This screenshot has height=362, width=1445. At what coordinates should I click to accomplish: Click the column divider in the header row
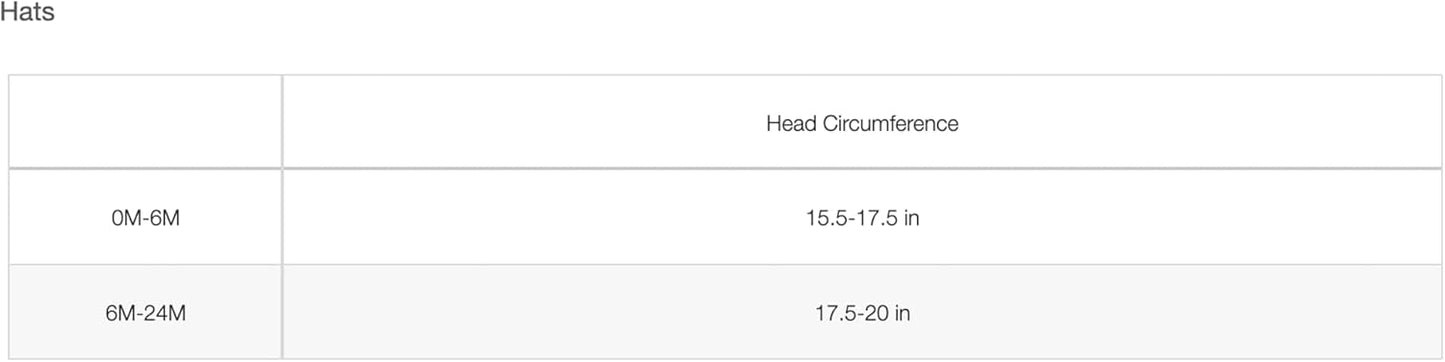(x=282, y=122)
